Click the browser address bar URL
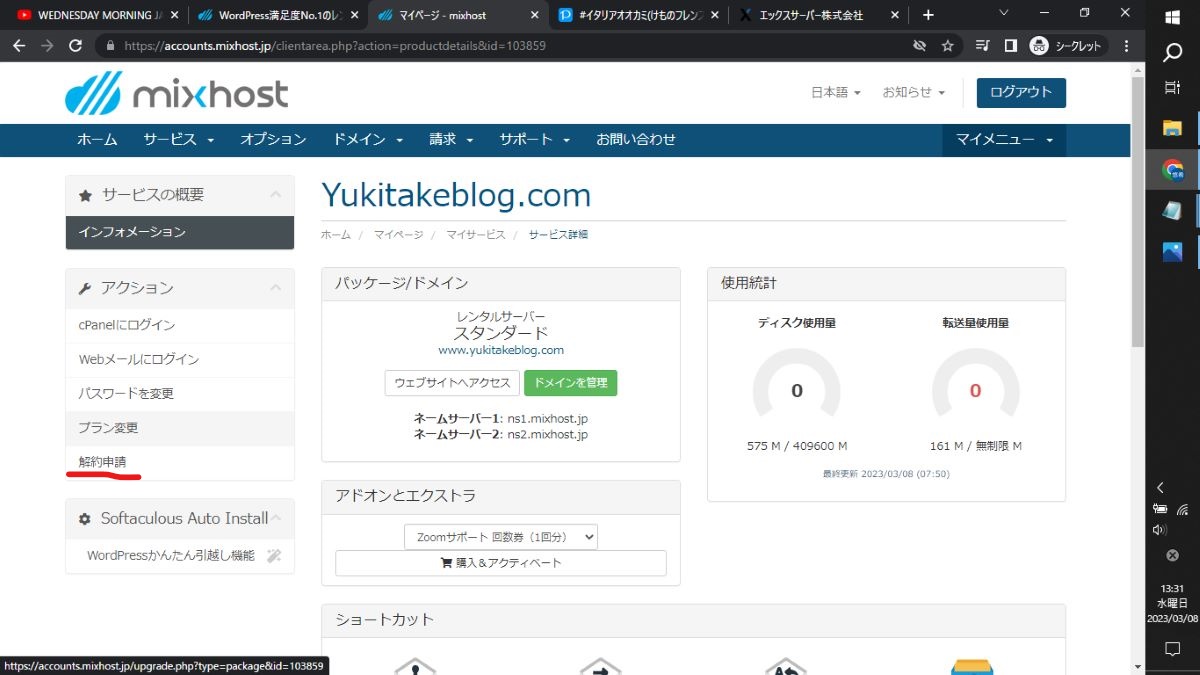The height and width of the screenshot is (675, 1200). pos(336,46)
